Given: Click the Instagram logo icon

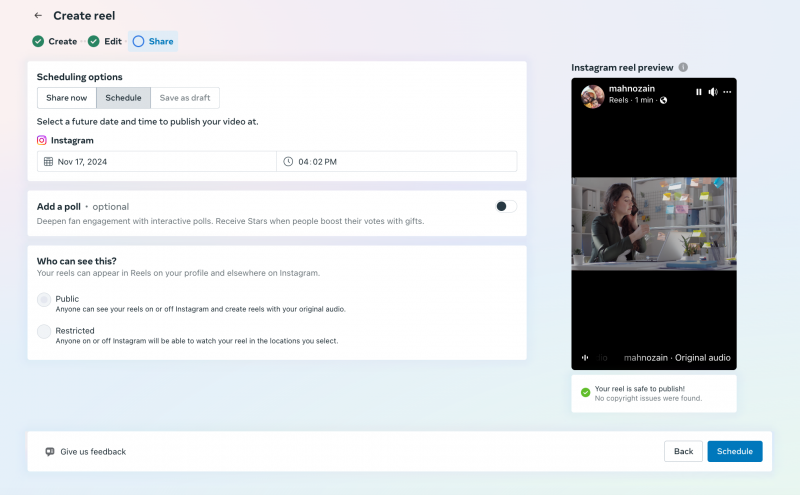Looking at the screenshot, I should coord(42,140).
